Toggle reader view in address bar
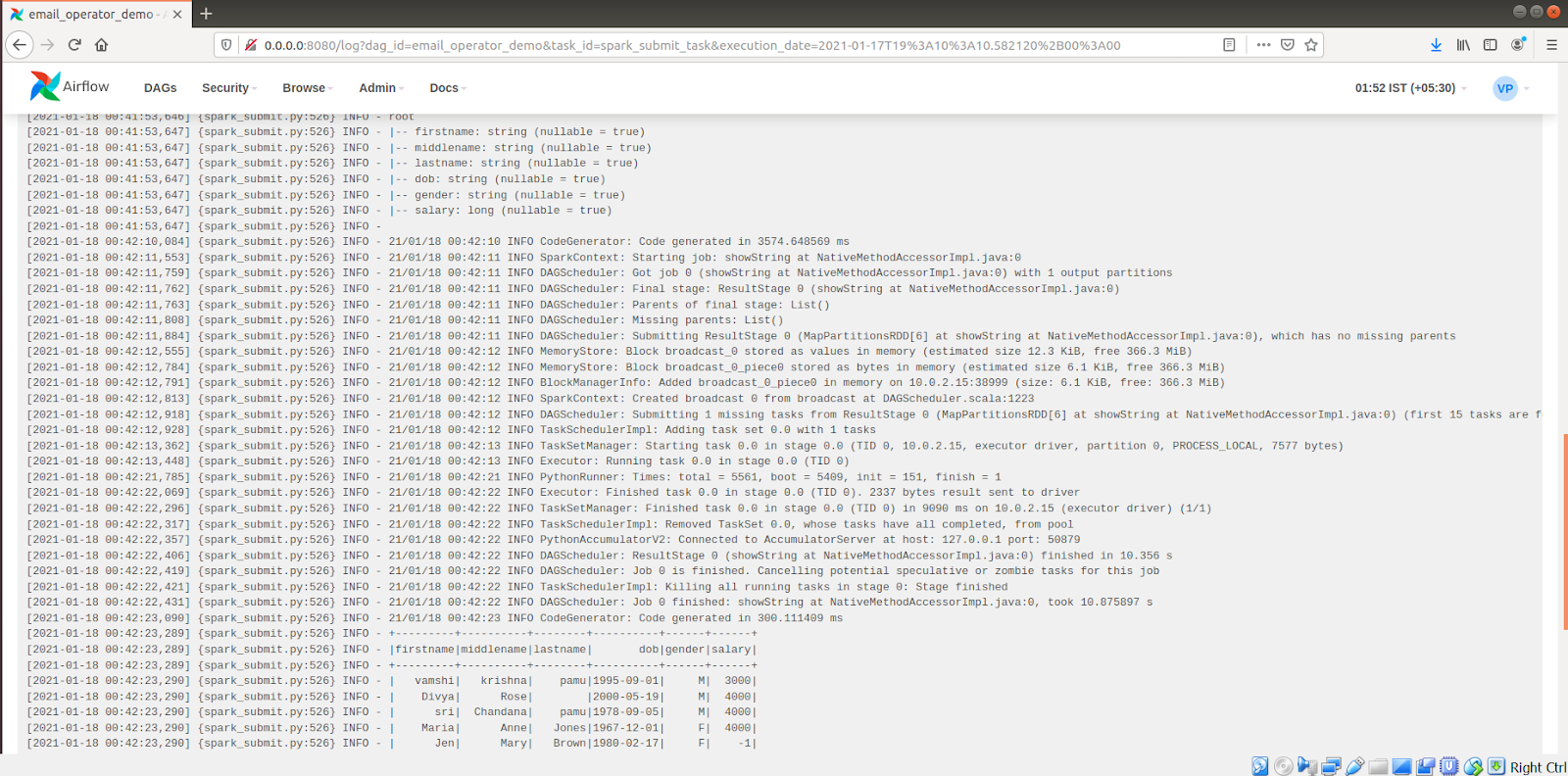Viewport: 1568px width, 776px height. [1229, 45]
